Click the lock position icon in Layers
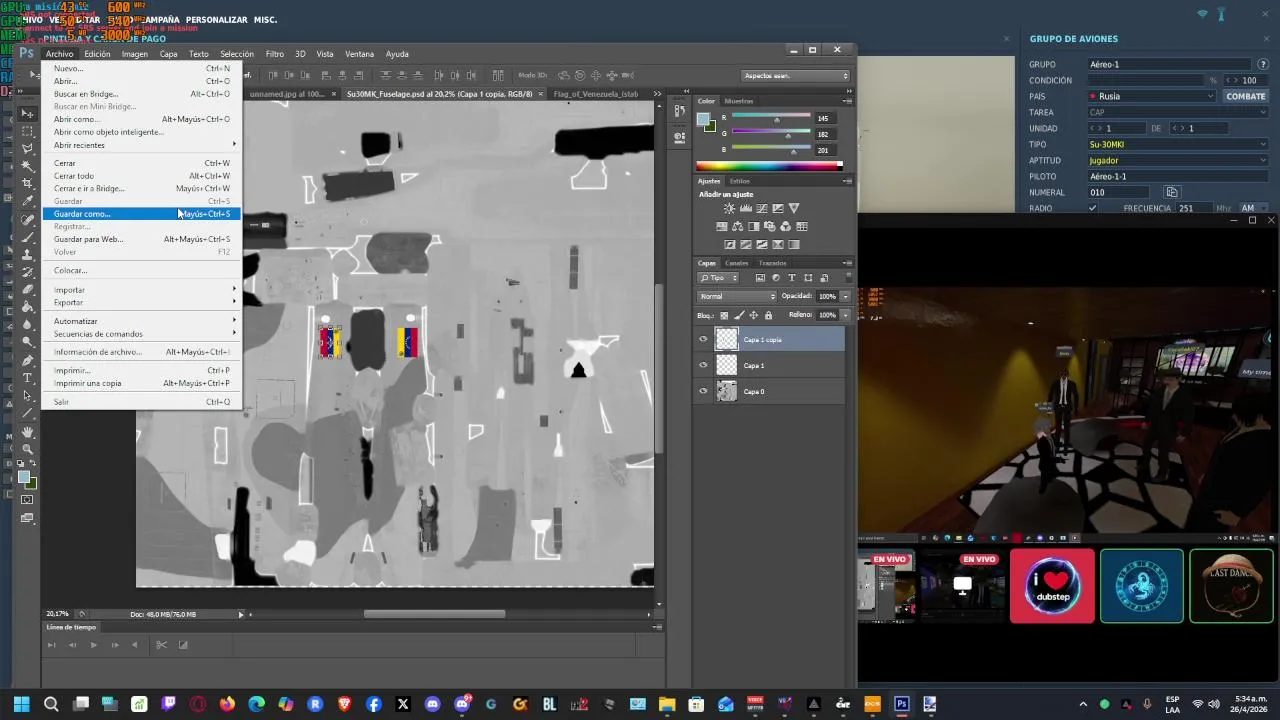1280x720 pixels. click(x=754, y=315)
